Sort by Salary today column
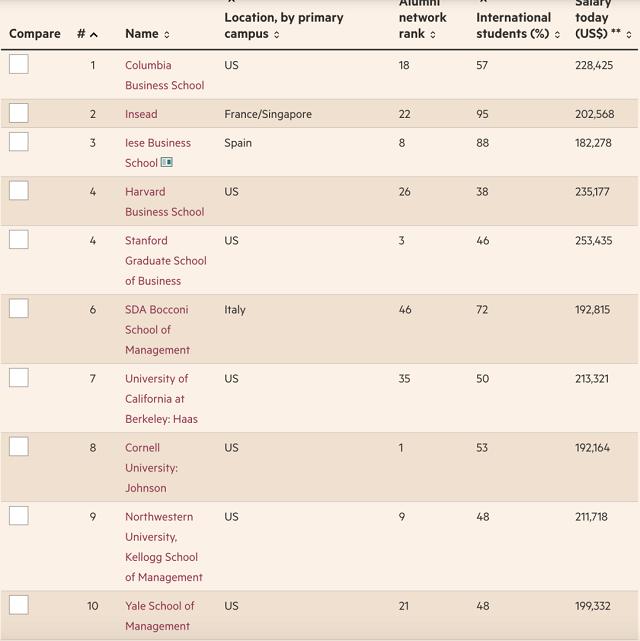This screenshot has height=641, width=640. point(629,35)
